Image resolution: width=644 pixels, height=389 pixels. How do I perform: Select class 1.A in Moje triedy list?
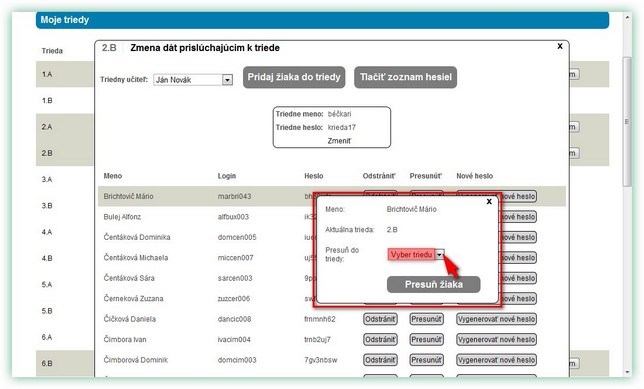click(x=47, y=74)
